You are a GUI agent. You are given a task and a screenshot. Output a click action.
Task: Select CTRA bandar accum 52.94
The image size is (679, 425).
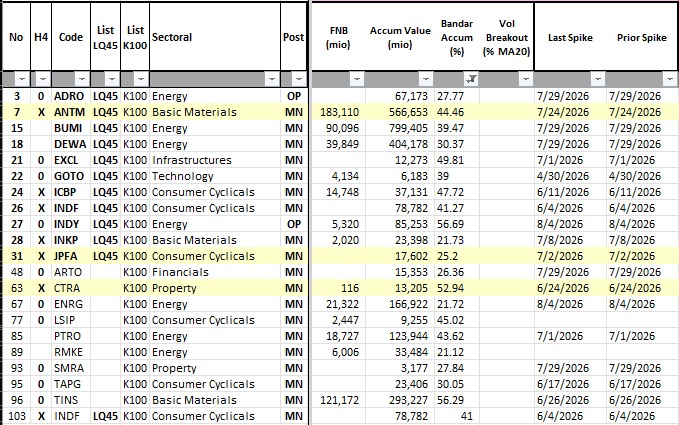tap(457, 289)
